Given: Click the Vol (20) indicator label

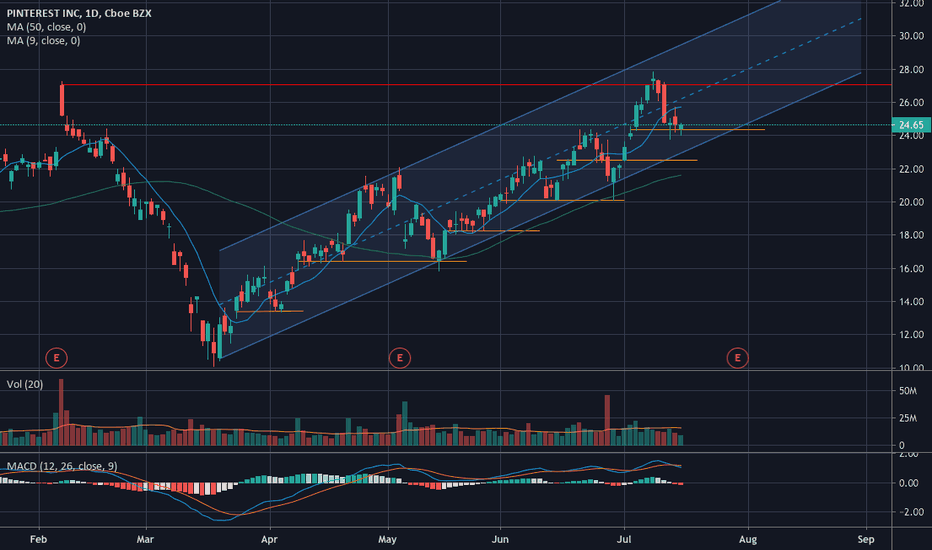Looking at the screenshot, I should tap(25, 384).
